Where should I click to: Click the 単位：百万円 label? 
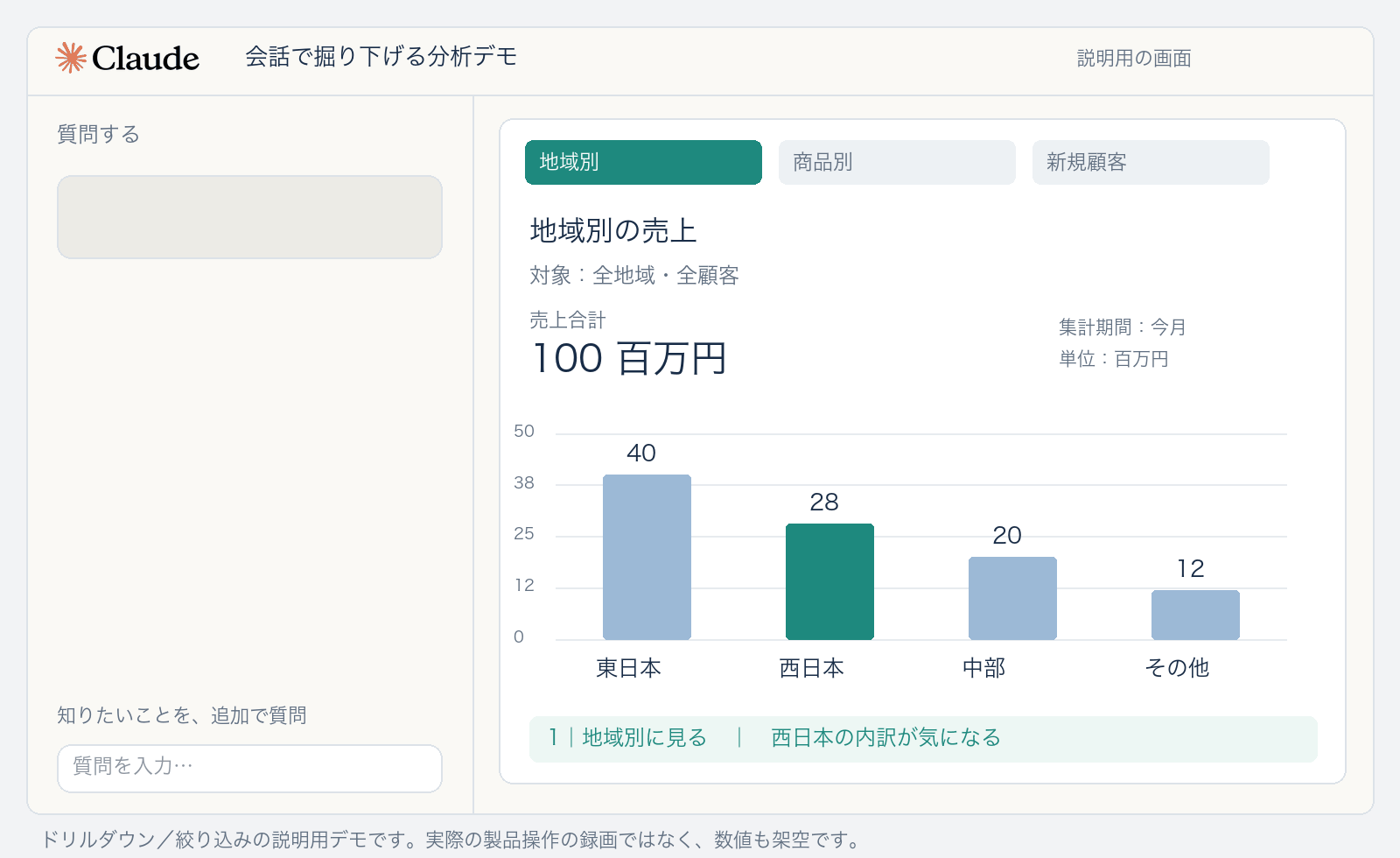(x=1114, y=359)
